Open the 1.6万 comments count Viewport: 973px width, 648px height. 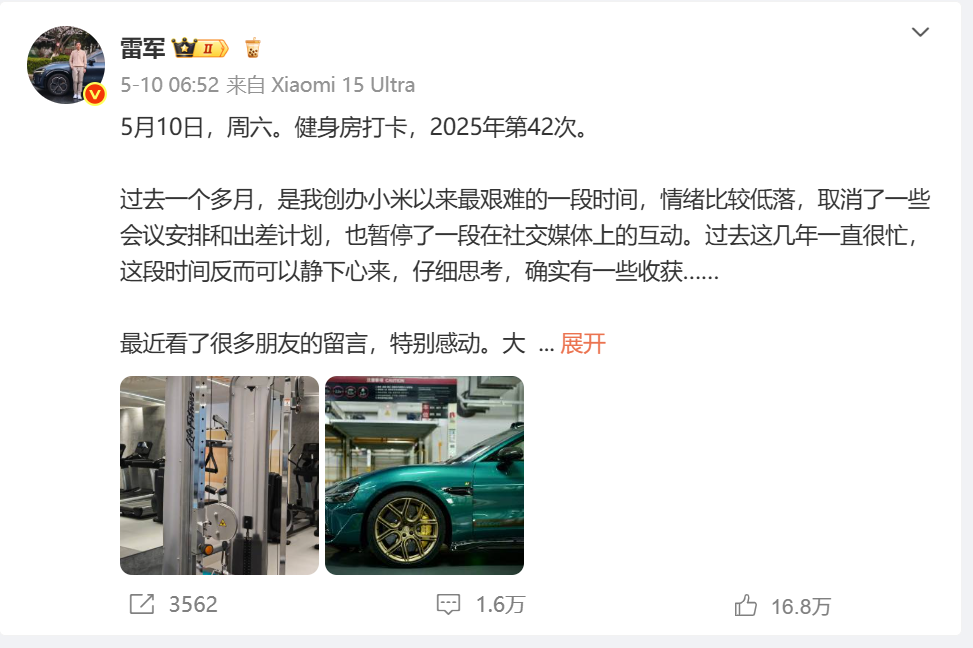(x=500, y=605)
